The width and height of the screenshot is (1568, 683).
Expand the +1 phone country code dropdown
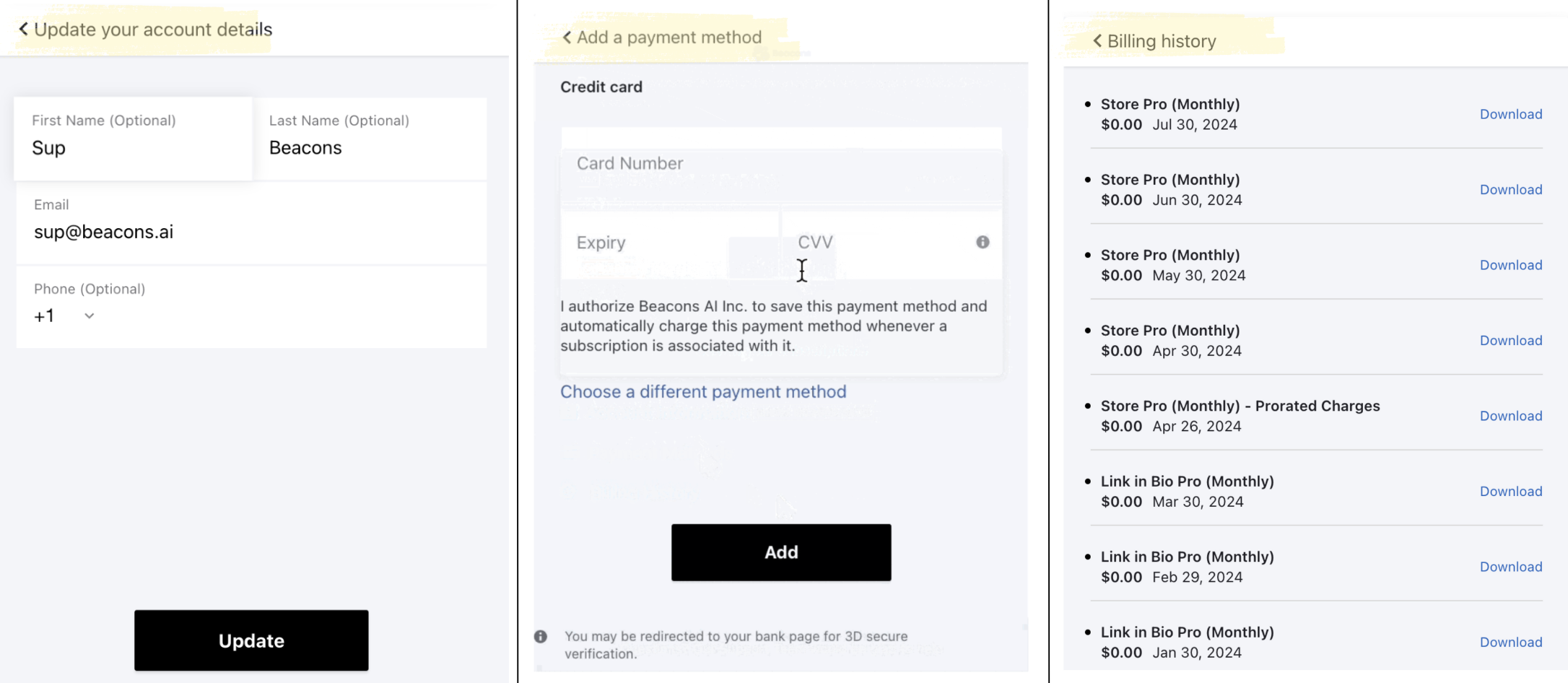coord(64,316)
